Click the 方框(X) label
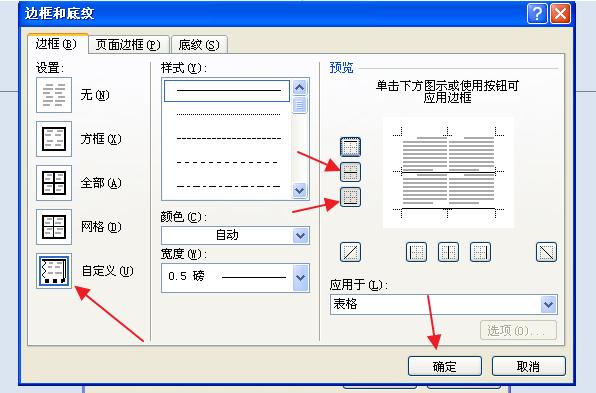 (101, 139)
